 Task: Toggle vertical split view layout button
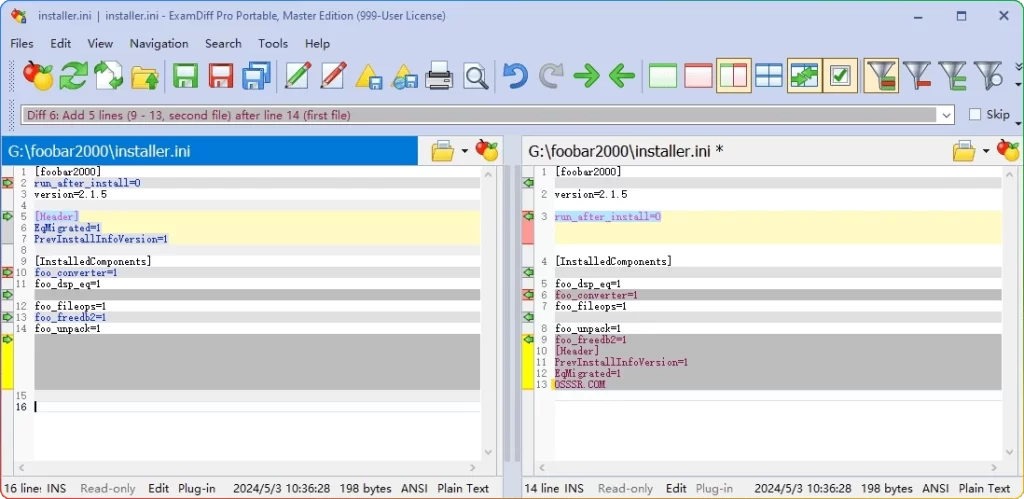click(x=733, y=76)
